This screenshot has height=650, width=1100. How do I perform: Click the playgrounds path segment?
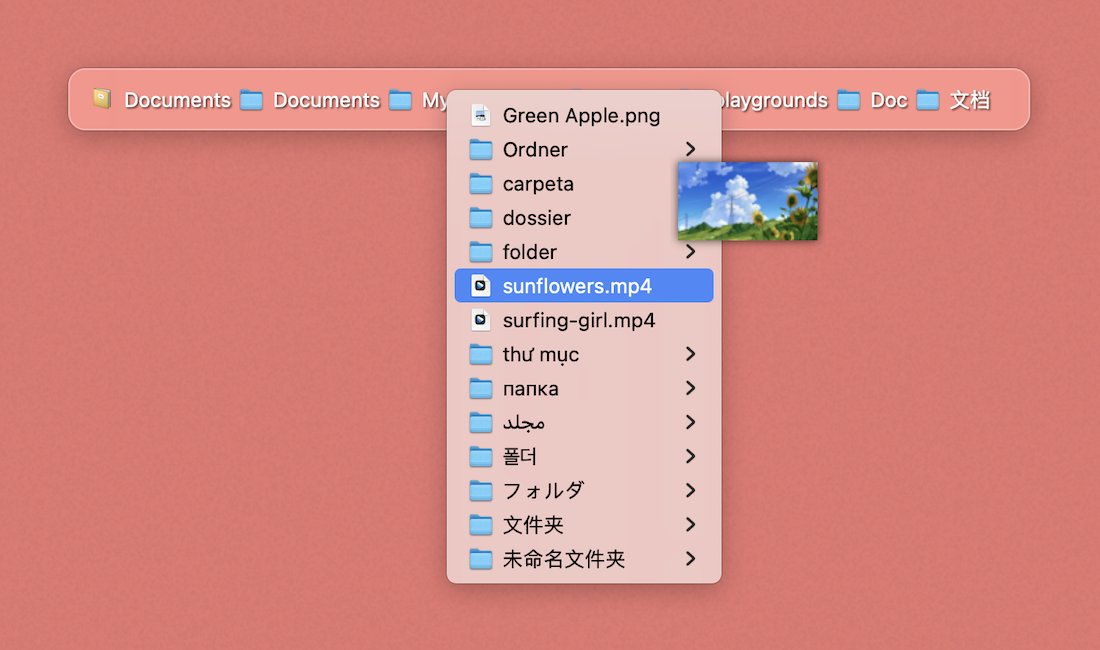[774, 100]
